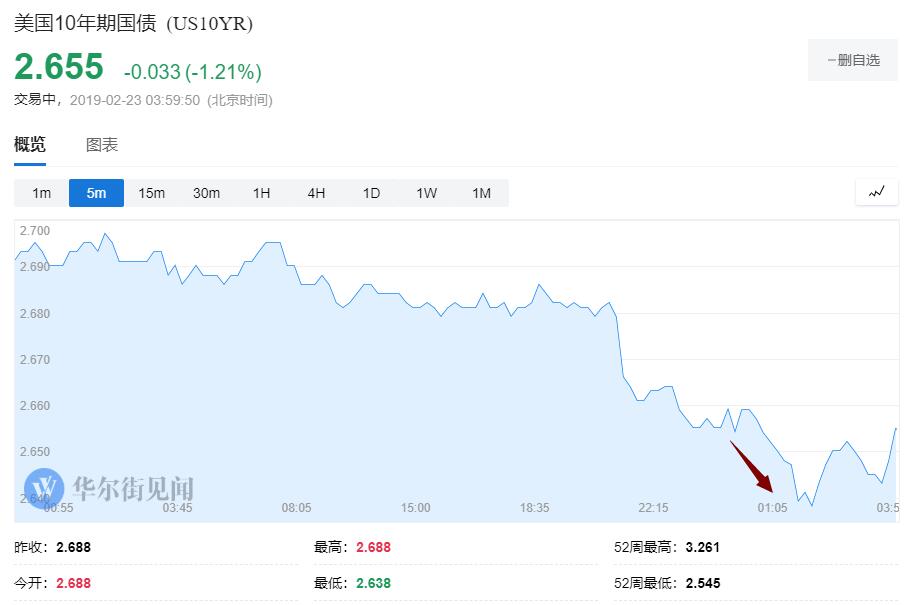Pick the 4H timeframe

[316, 193]
